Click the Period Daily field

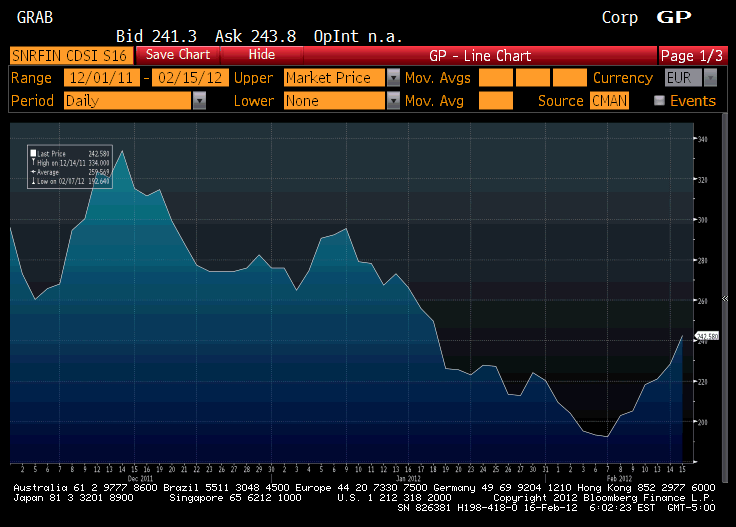coord(128,100)
